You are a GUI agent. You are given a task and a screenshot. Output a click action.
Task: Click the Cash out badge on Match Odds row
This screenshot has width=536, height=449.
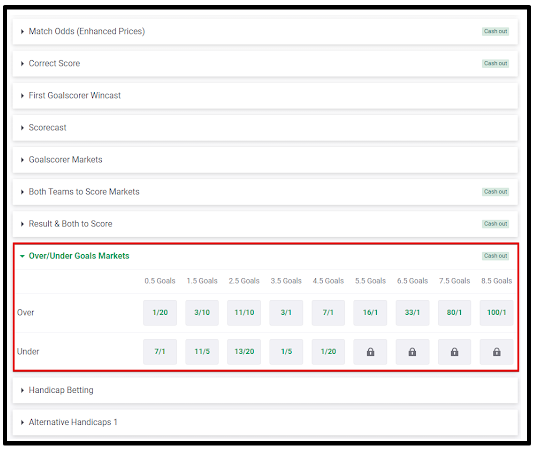coord(495,31)
